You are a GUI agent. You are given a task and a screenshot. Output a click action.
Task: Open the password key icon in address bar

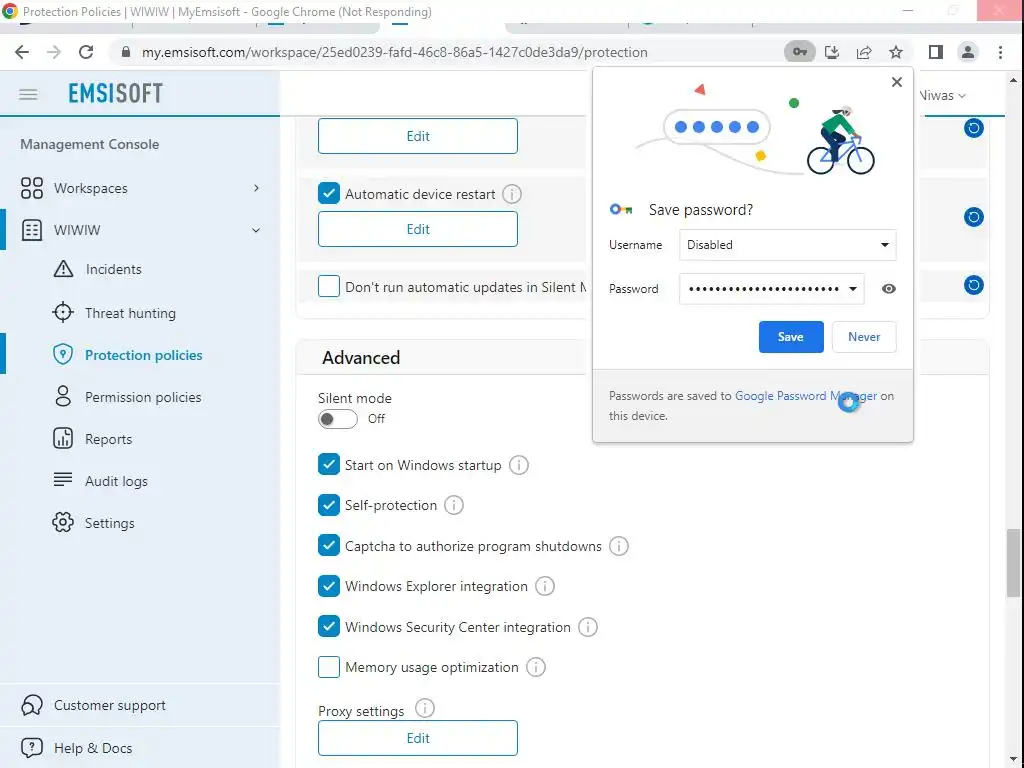click(800, 52)
